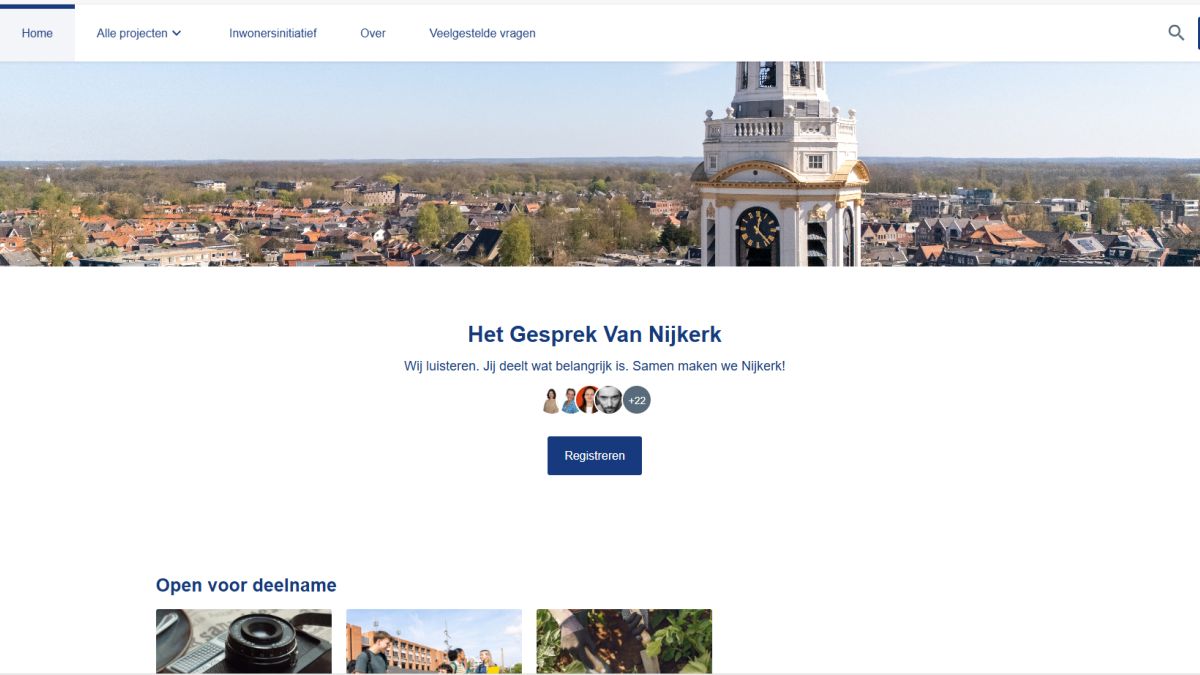
Task: Switch to the Home tab
Action: (x=37, y=33)
